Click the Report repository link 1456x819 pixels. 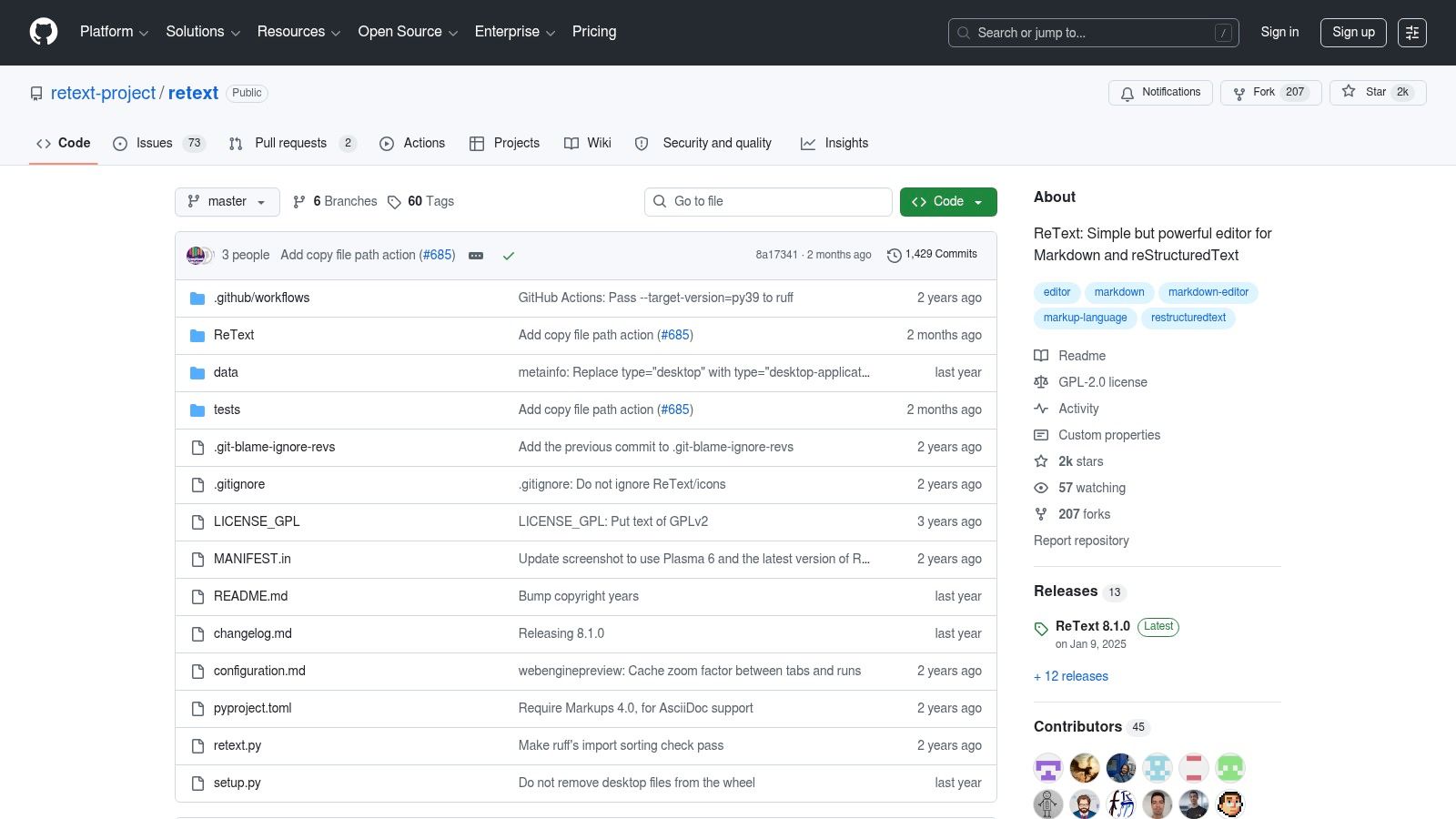click(1081, 541)
